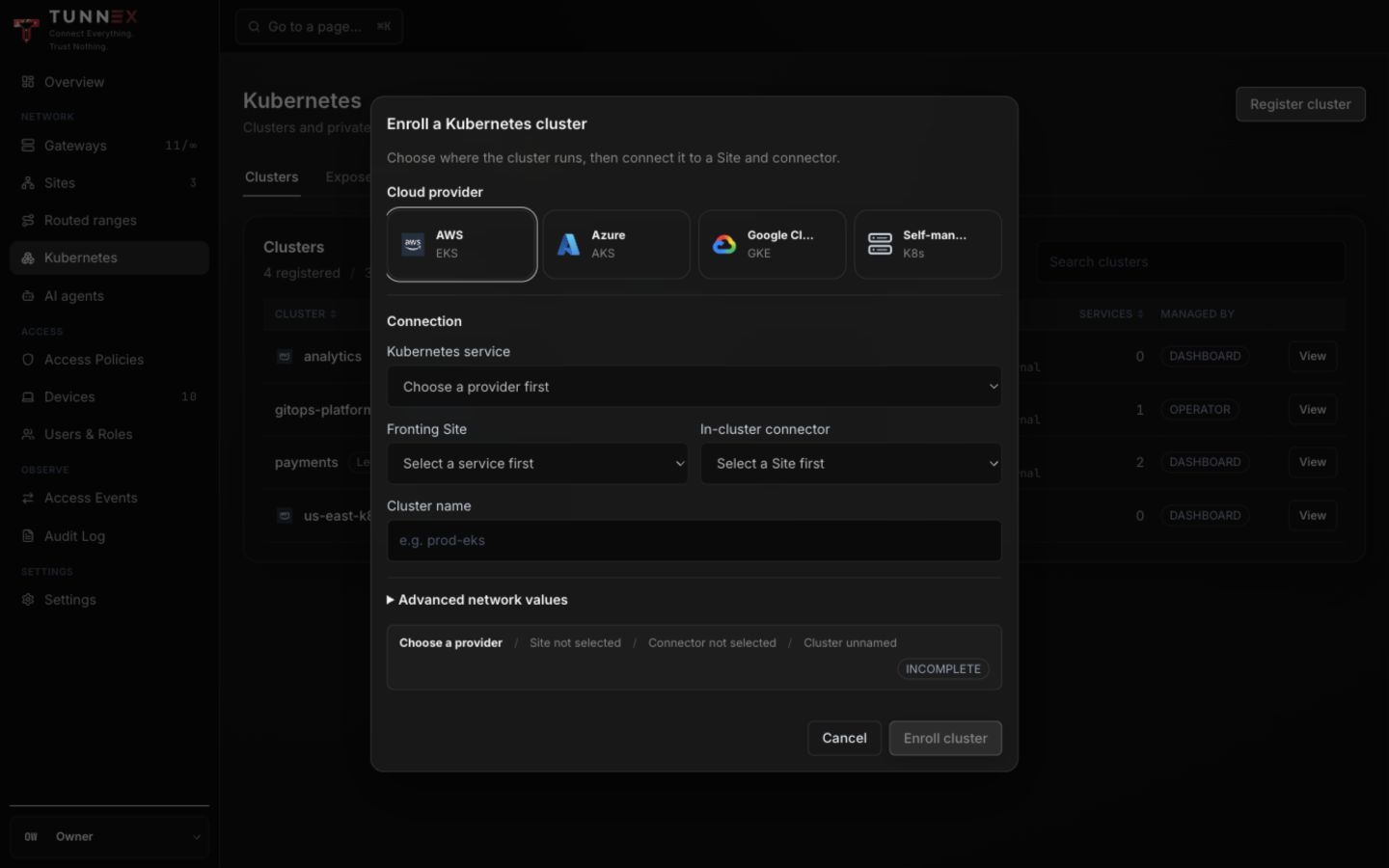1389x868 pixels.
Task: Click the 'Cluster unnamed' summary text
Action: [850, 643]
